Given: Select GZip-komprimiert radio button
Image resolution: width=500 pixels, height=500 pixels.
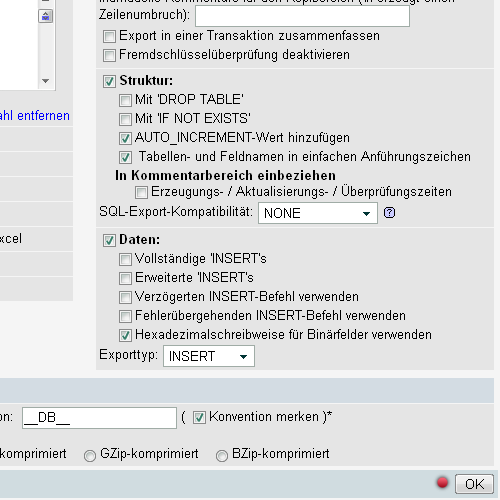Looking at the screenshot, I should 90,455.
